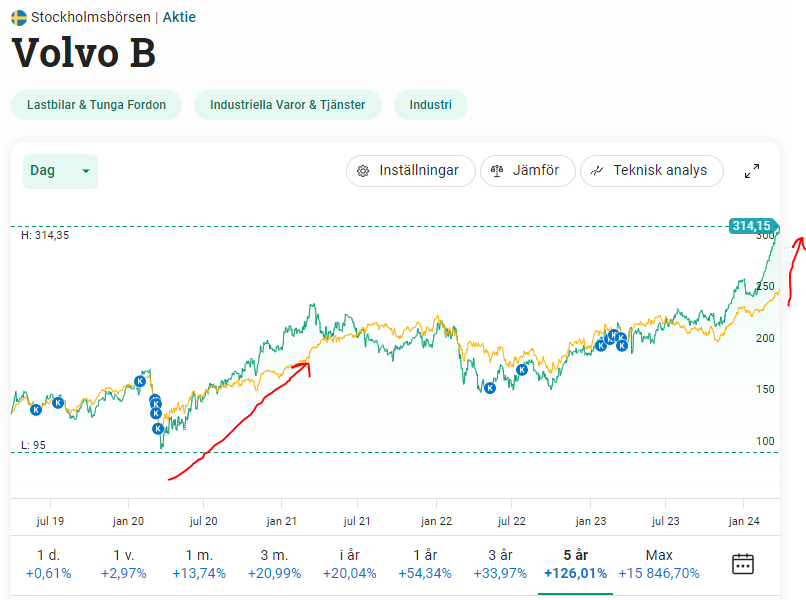Open Teknisk analys view

pyautogui.click(x=652, y=171)
